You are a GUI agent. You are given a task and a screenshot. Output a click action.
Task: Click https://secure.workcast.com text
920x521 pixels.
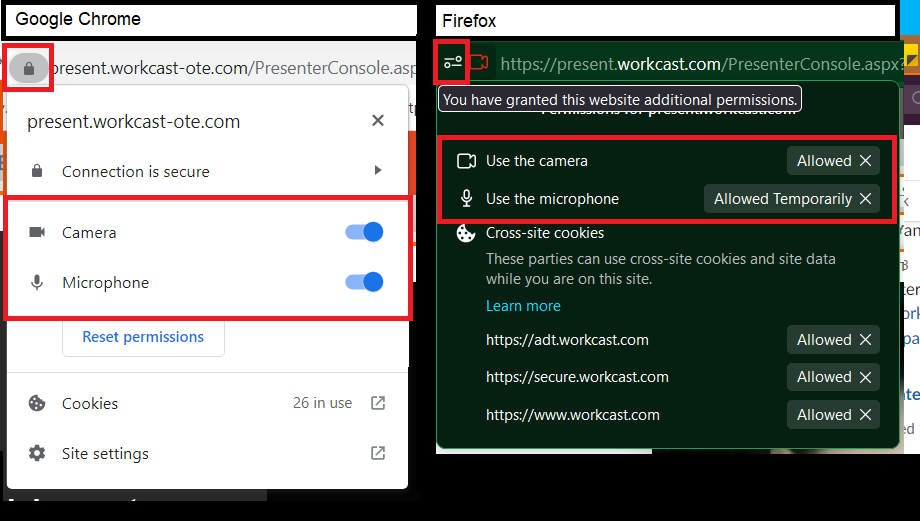577,377
